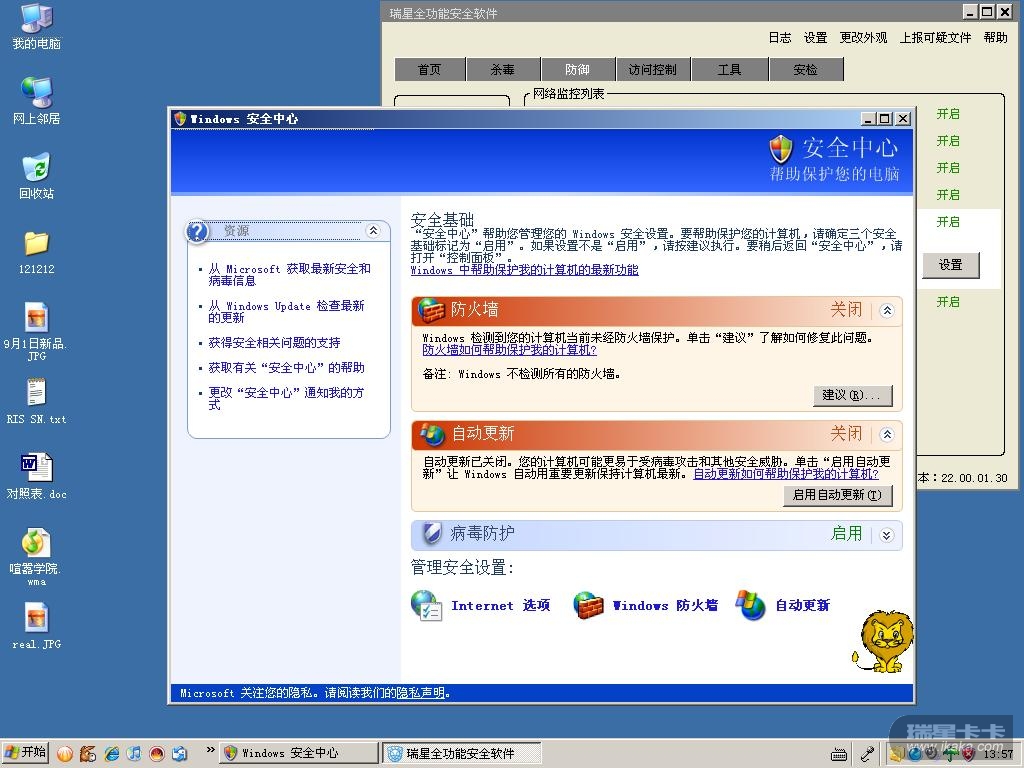The width and height of the screenshot is (1024, 768).
Task: Open the 上报可疑文件 menu in Rising window
Action: click(x=936, y=38)
